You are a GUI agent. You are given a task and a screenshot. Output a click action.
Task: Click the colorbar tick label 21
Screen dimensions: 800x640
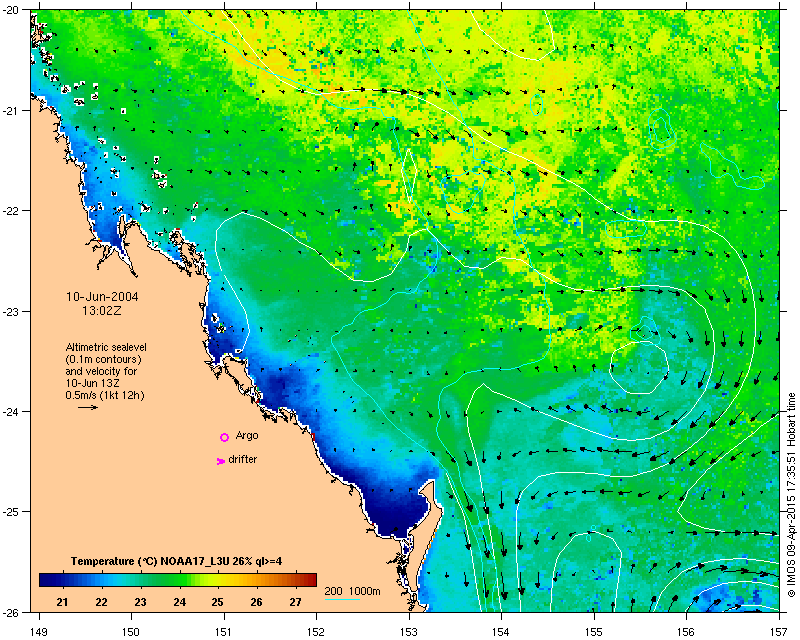[x=62, y=602]
